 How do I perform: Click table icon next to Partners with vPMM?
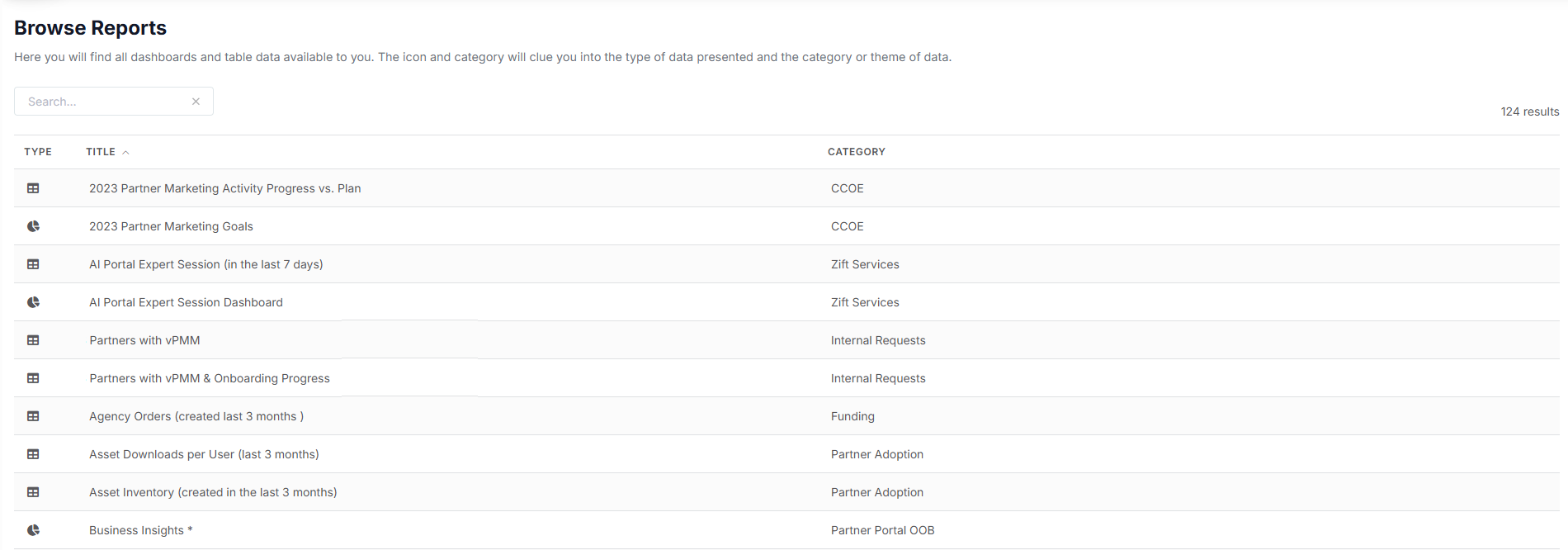point(33,340)
